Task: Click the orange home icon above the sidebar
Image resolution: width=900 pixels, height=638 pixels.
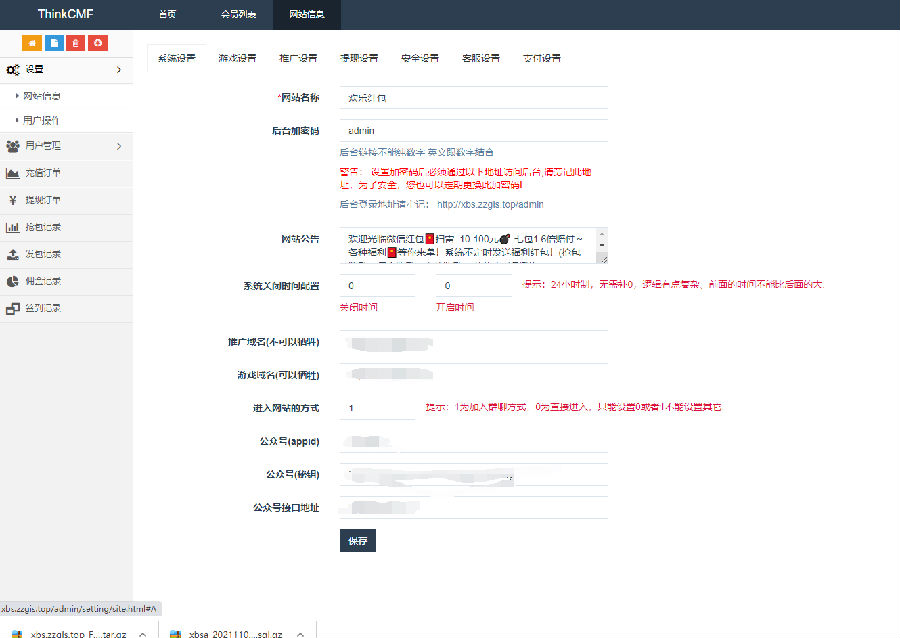Action: [31, 43]
